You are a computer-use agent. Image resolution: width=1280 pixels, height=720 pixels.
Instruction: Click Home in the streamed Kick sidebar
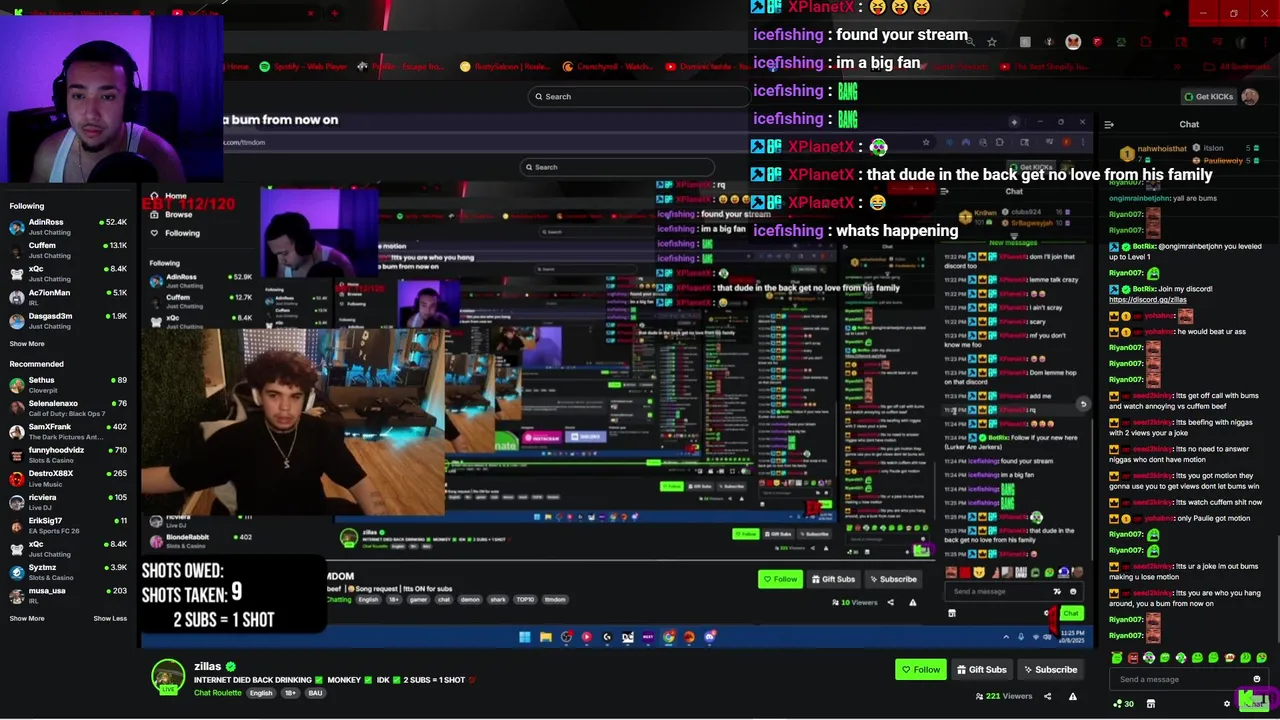pyautogui.click(x=169, y=196)
